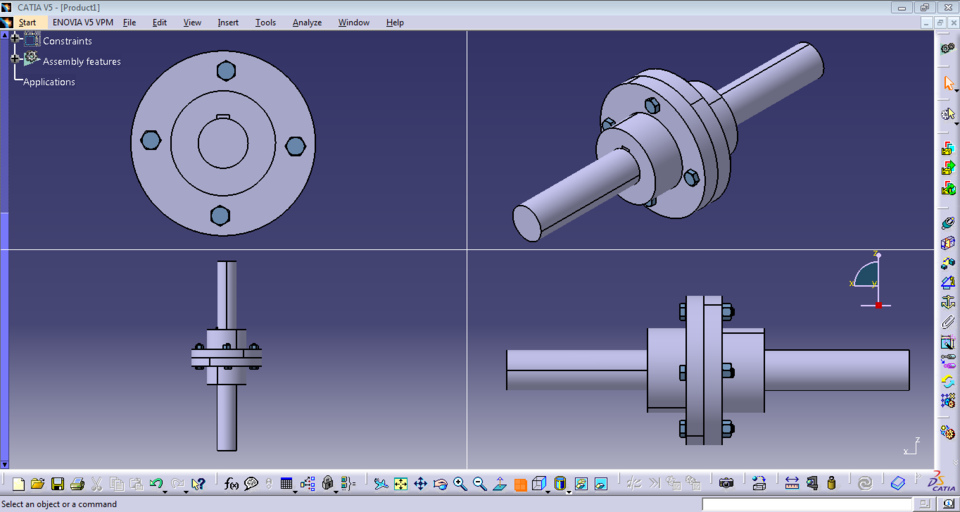
Task: Click the Hide/Show icon
Action: pos(582,484)
